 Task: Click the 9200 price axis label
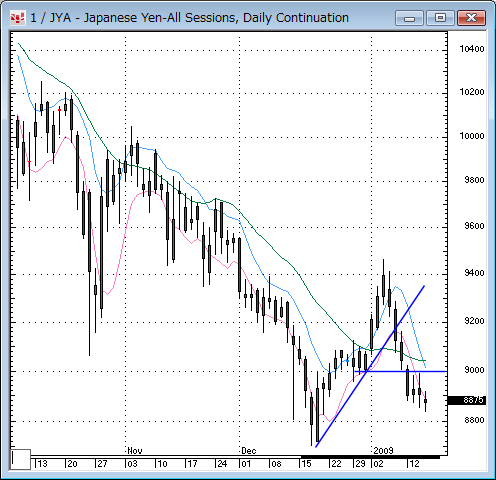(x=474, y=321)
